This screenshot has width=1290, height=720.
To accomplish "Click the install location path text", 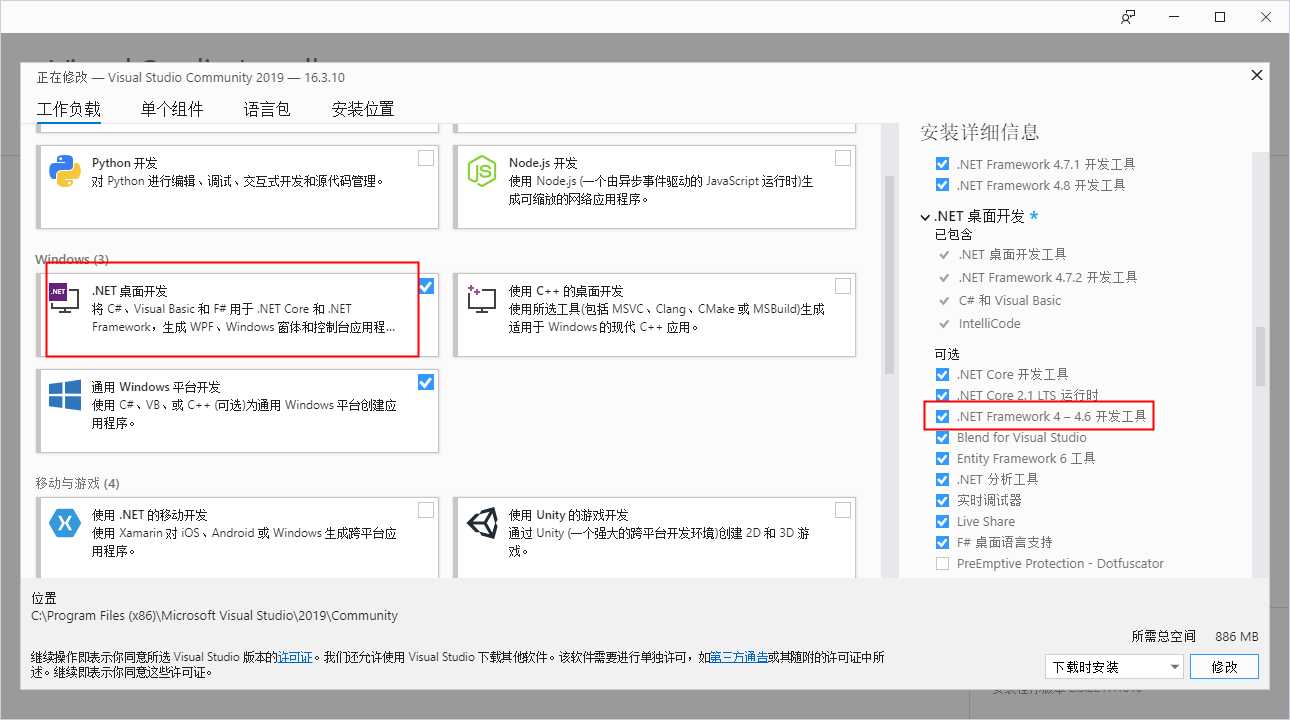I will (x=215, y=616).
